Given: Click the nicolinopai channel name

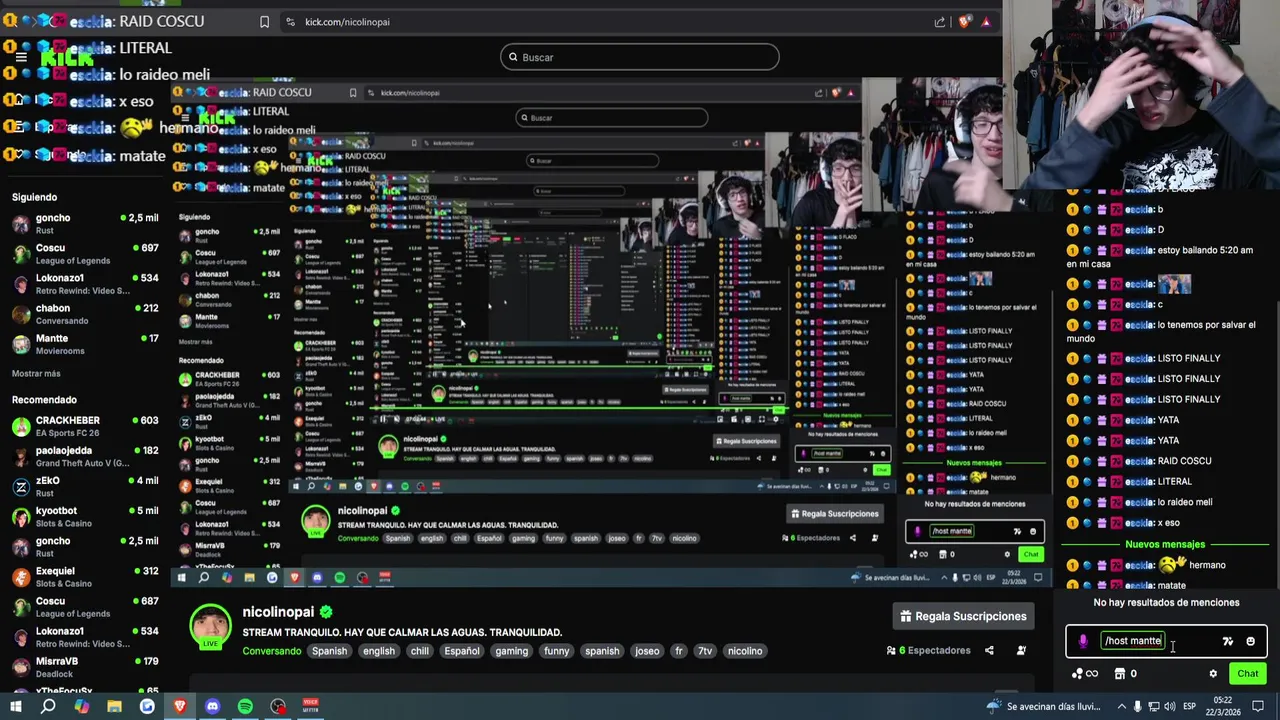Looking at the screenshot, I should (278, 611).
